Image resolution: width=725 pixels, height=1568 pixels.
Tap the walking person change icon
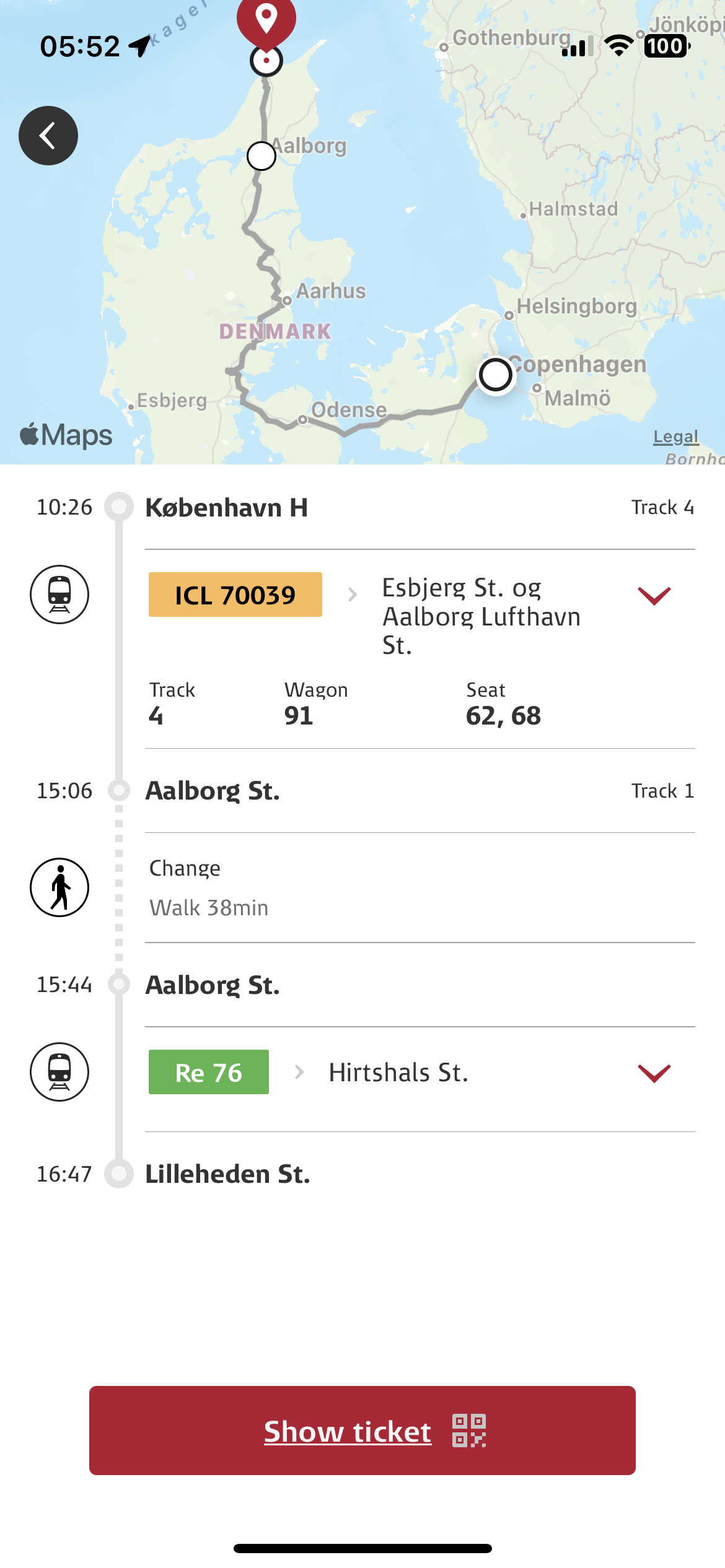(x=59, y=887)
